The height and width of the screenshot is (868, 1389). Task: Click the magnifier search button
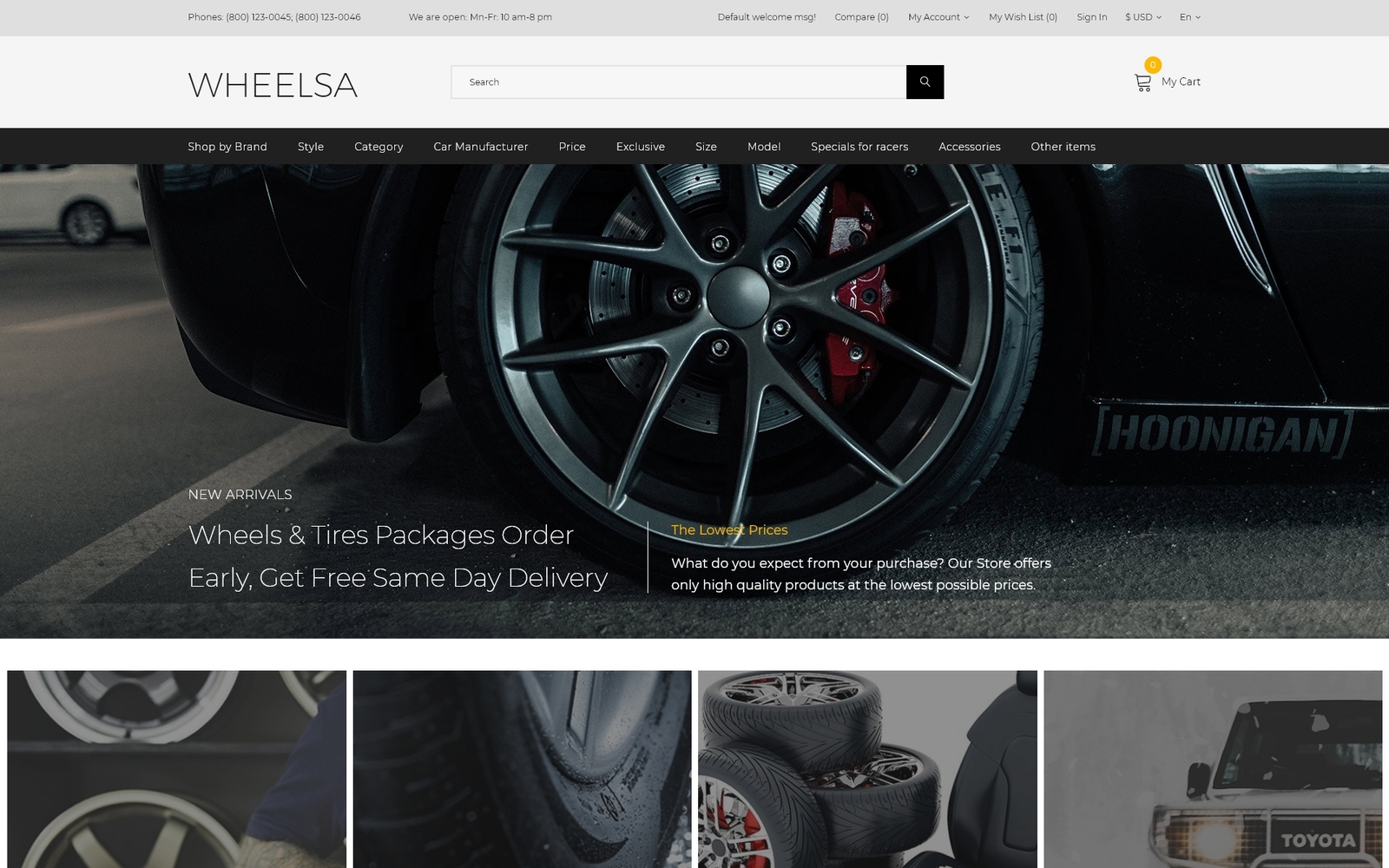pos(925,82)
